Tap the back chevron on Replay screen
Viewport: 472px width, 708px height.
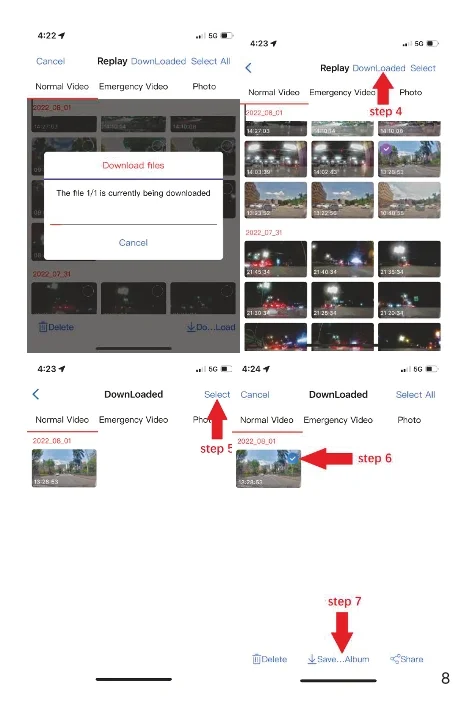248,68
